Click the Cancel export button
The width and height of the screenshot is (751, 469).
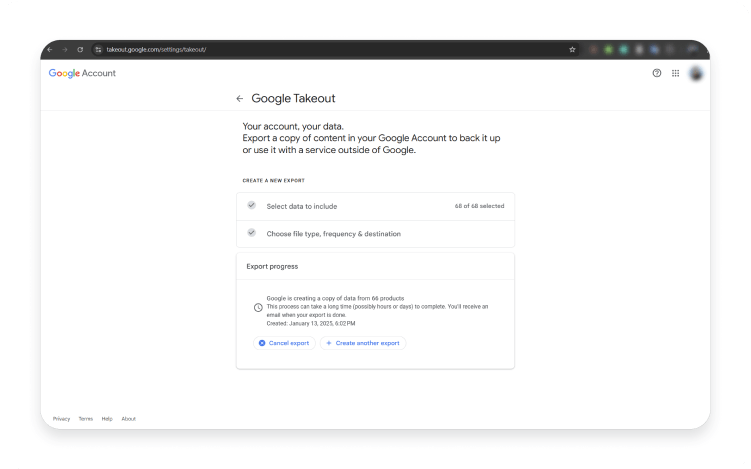(x=284, y=343)
